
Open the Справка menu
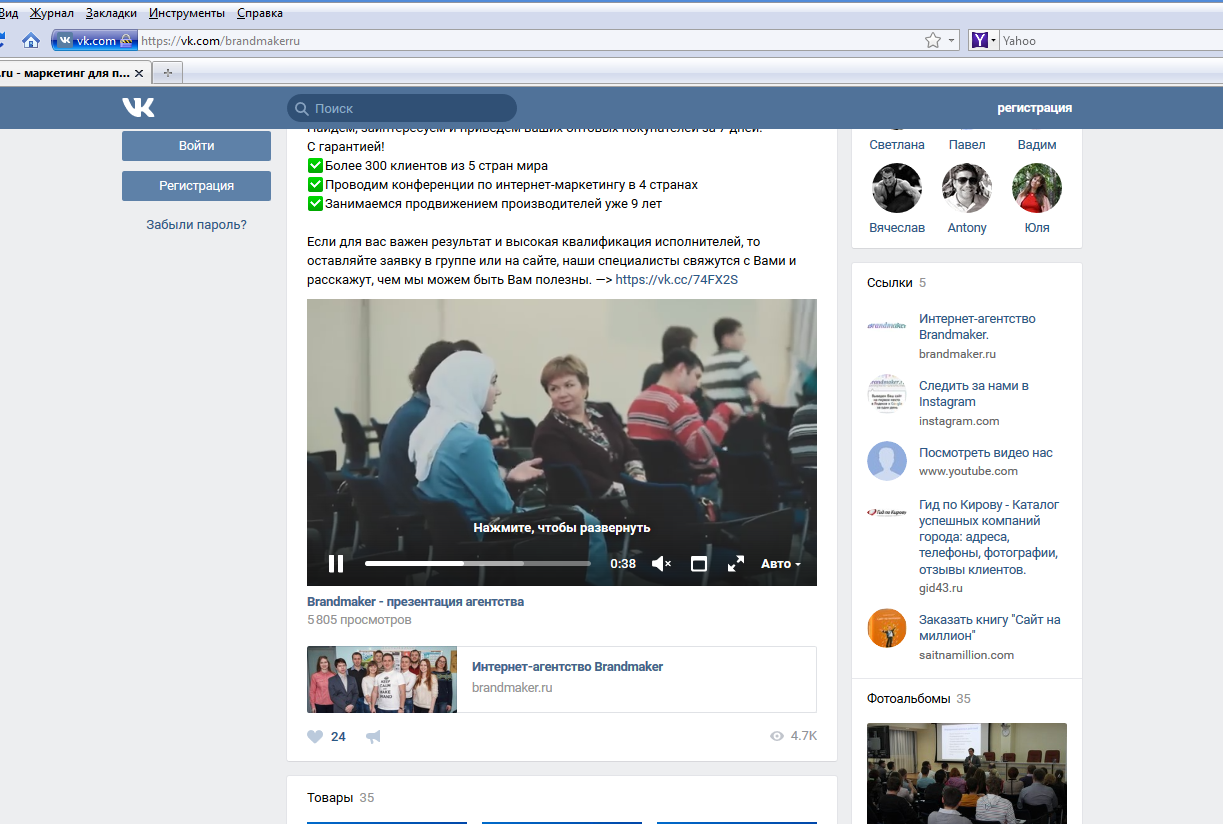260,13
